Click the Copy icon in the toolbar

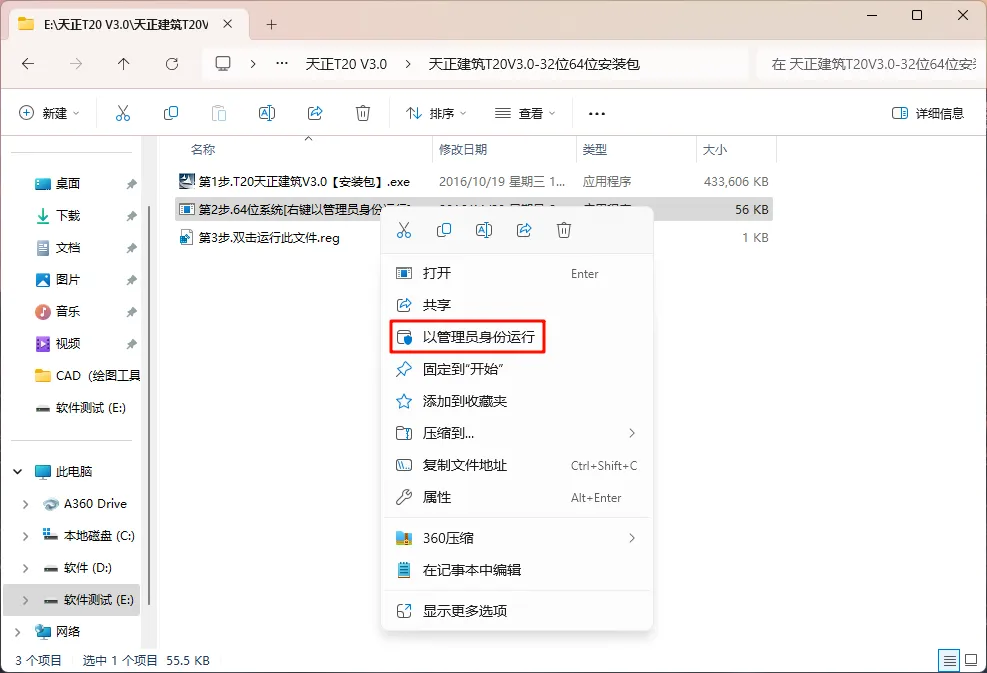tap(171, 113)
